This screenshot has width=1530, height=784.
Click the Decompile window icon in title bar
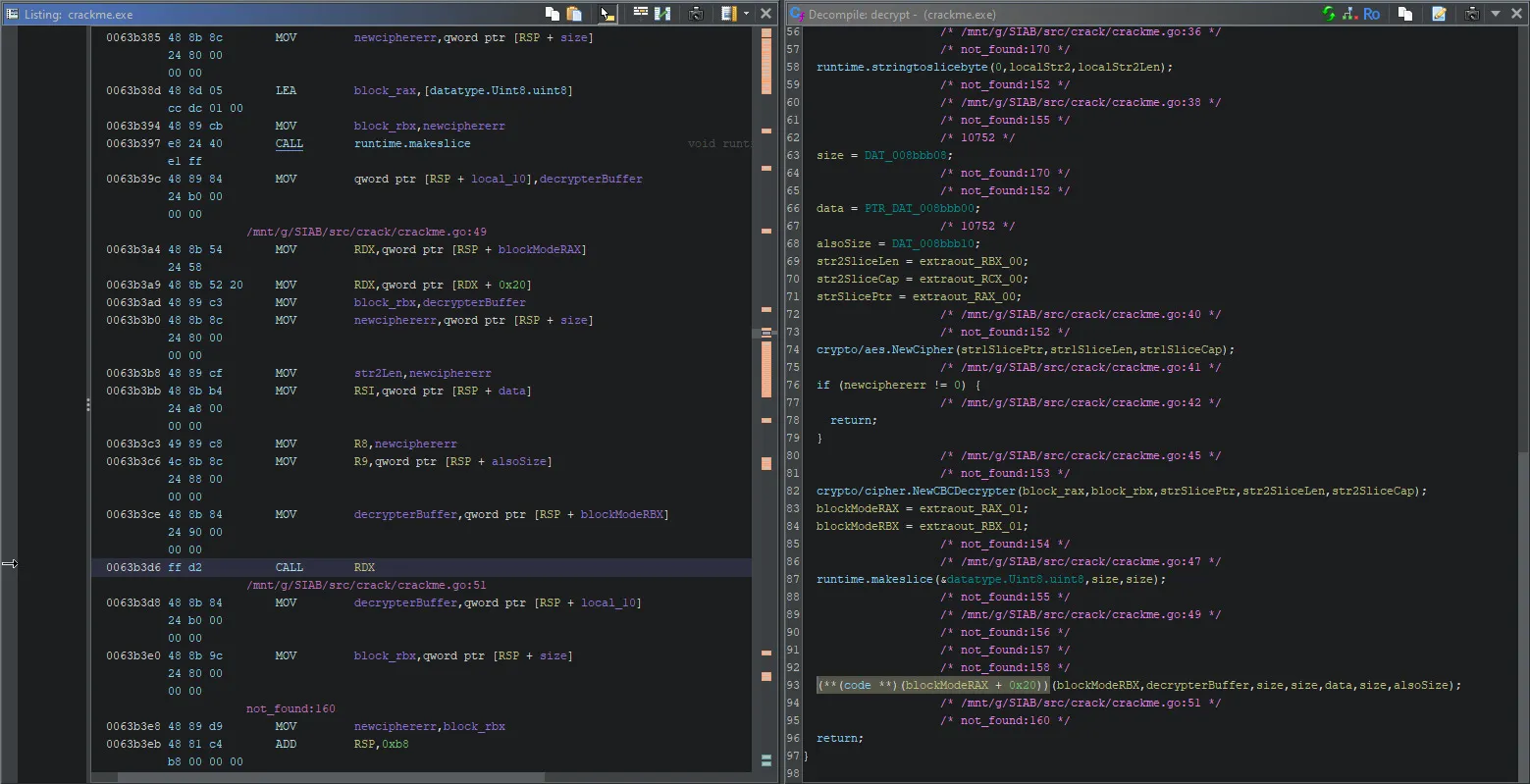(797, 14)
